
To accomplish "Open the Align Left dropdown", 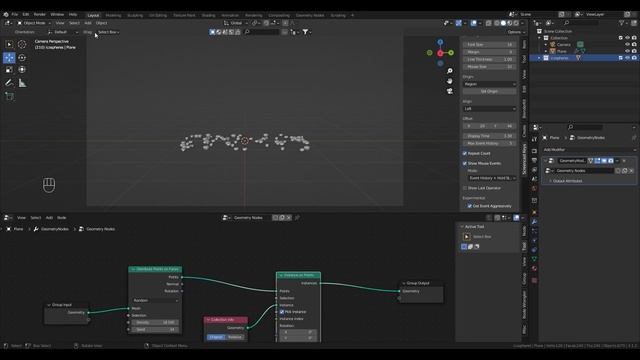I will click(x=489, y=109).
